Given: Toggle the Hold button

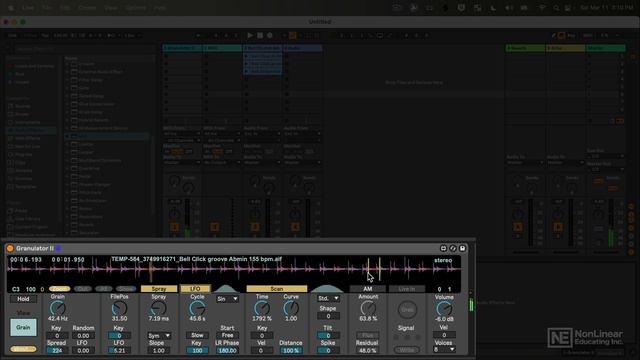Looking at the screenshot, I should coord(23,299).
